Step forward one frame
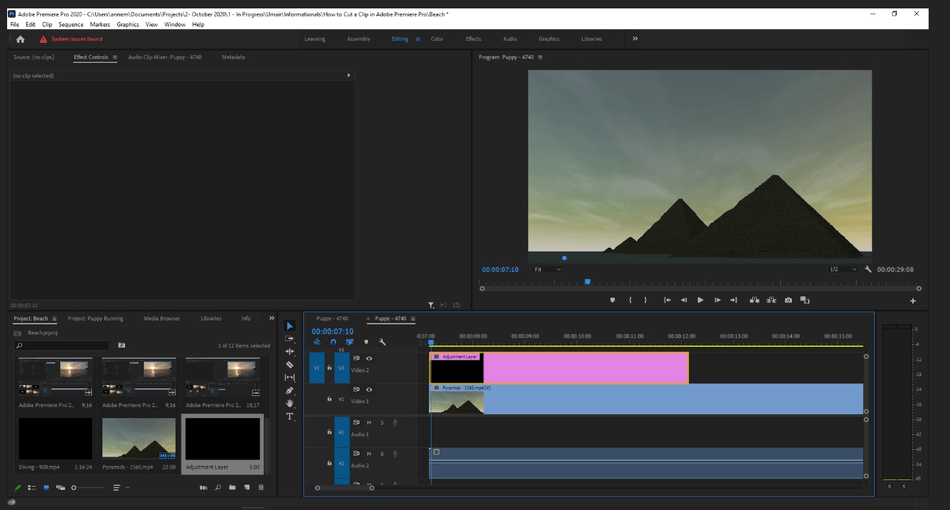 (717, 300)
